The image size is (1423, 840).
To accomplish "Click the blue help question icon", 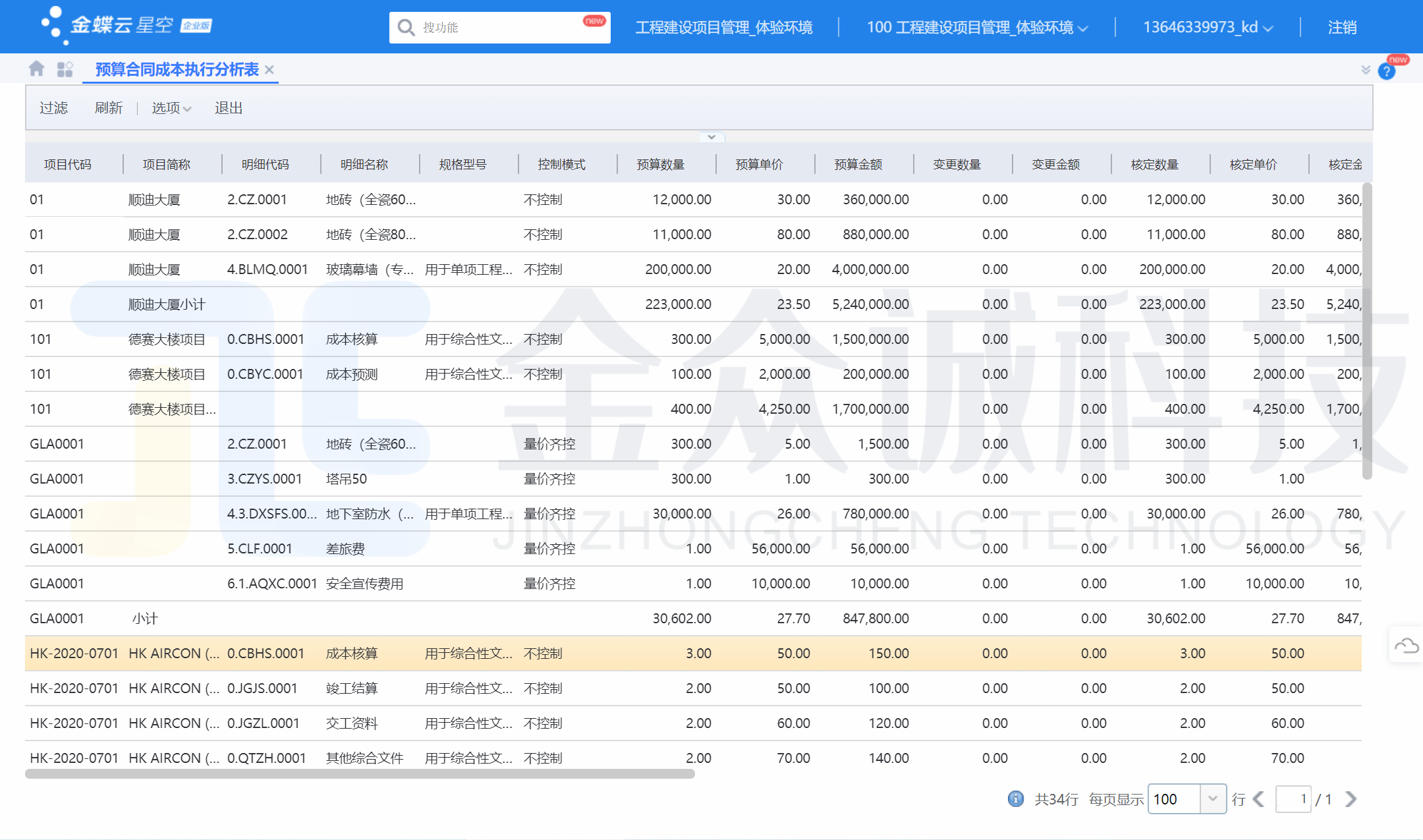I will click(1386, 71).
